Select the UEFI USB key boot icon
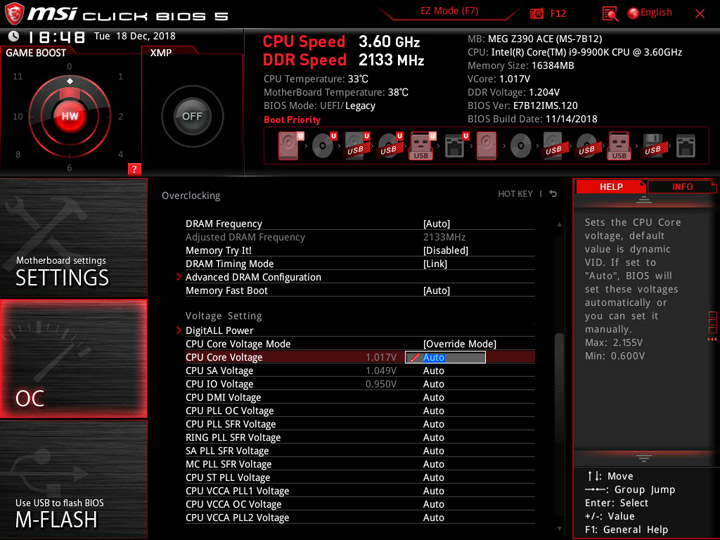Image resolution: width=720 pixels, height=540 pixels. [x=422, y=146]
